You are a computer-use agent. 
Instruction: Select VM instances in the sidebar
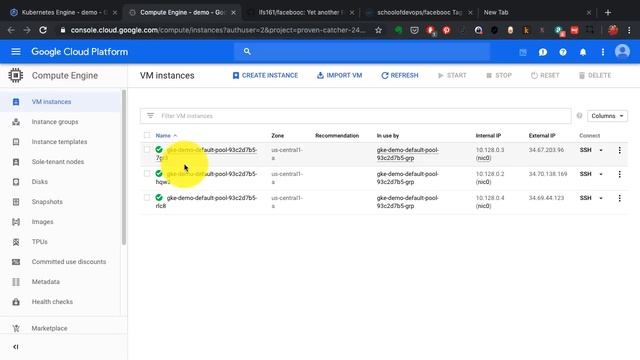60,102
